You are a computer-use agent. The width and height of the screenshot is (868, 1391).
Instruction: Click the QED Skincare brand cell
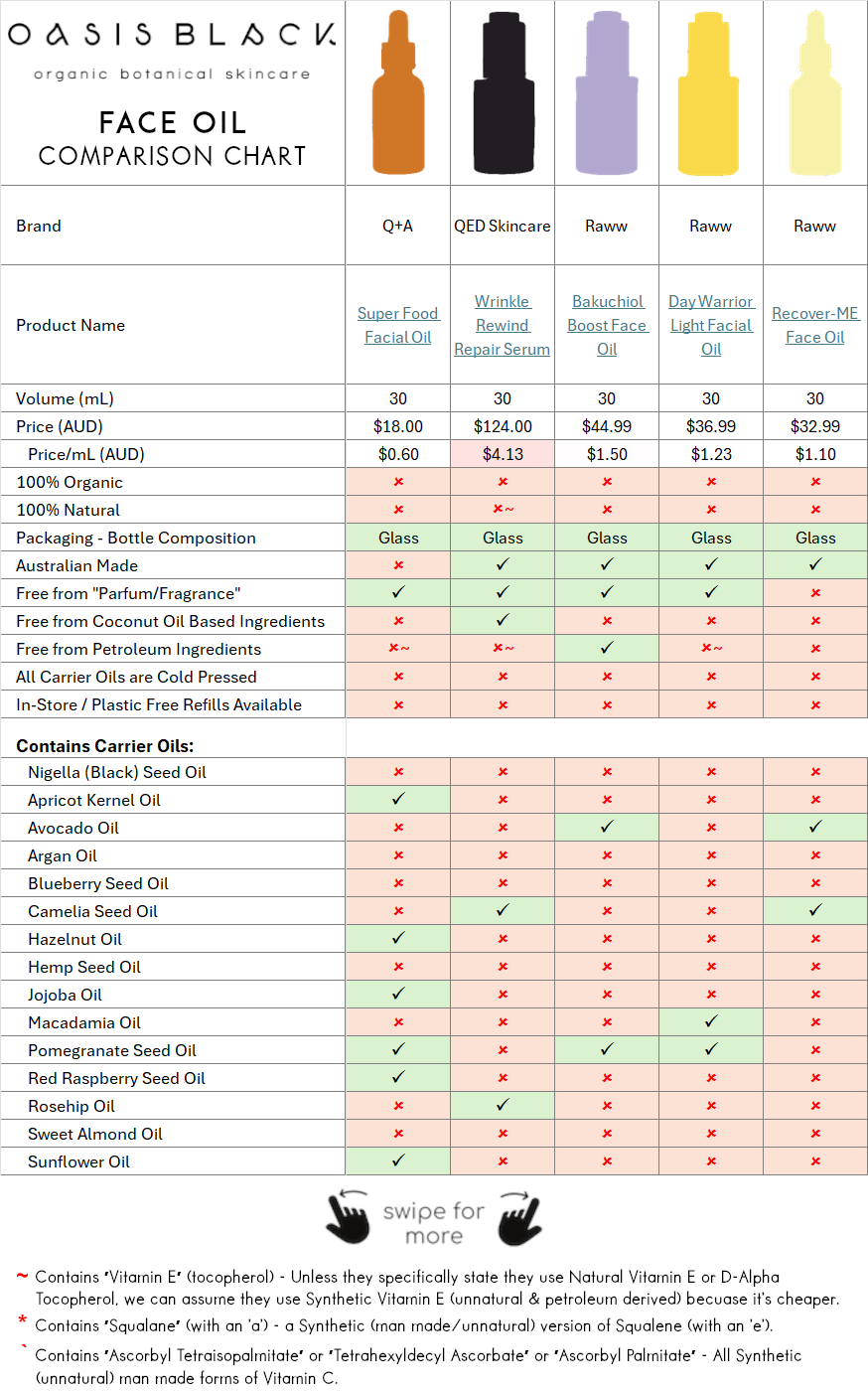(503, 226)
